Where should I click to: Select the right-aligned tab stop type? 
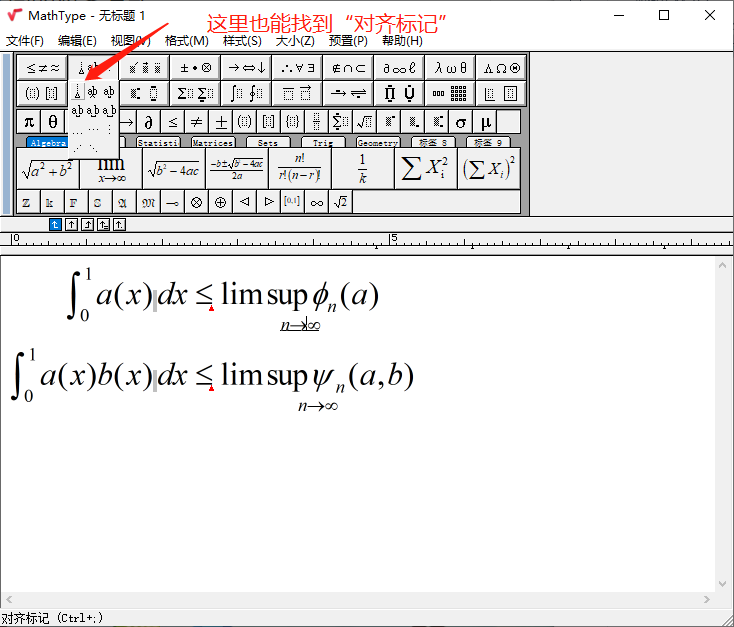[87, 225]
